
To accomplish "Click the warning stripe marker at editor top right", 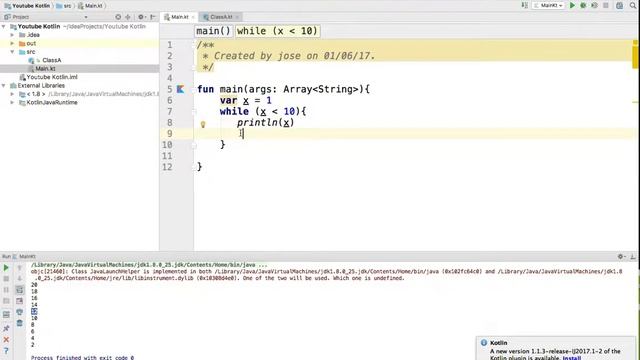I will (635, 42).
